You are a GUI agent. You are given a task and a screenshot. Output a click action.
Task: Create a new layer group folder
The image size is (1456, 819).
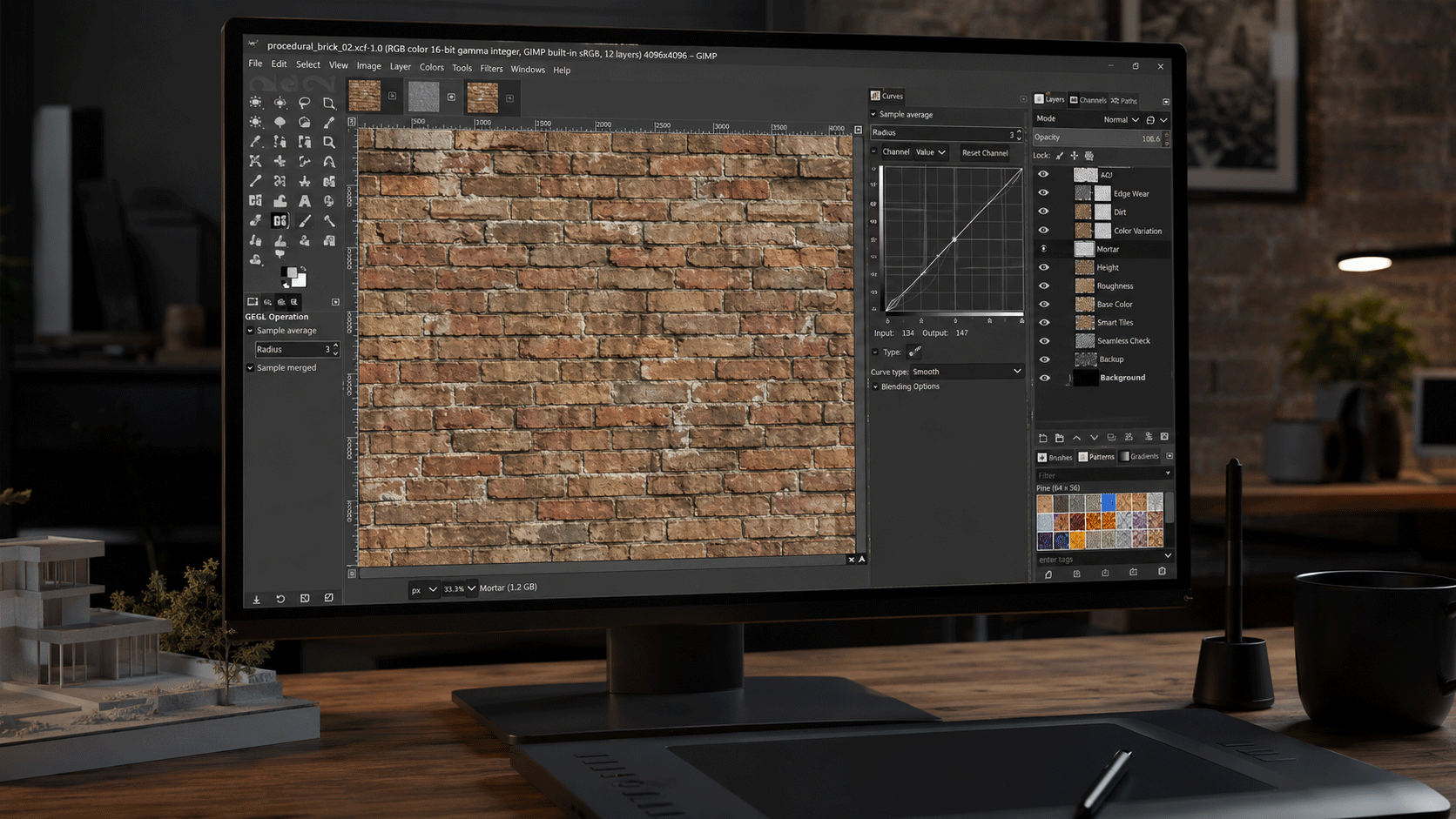(1060, 438)
